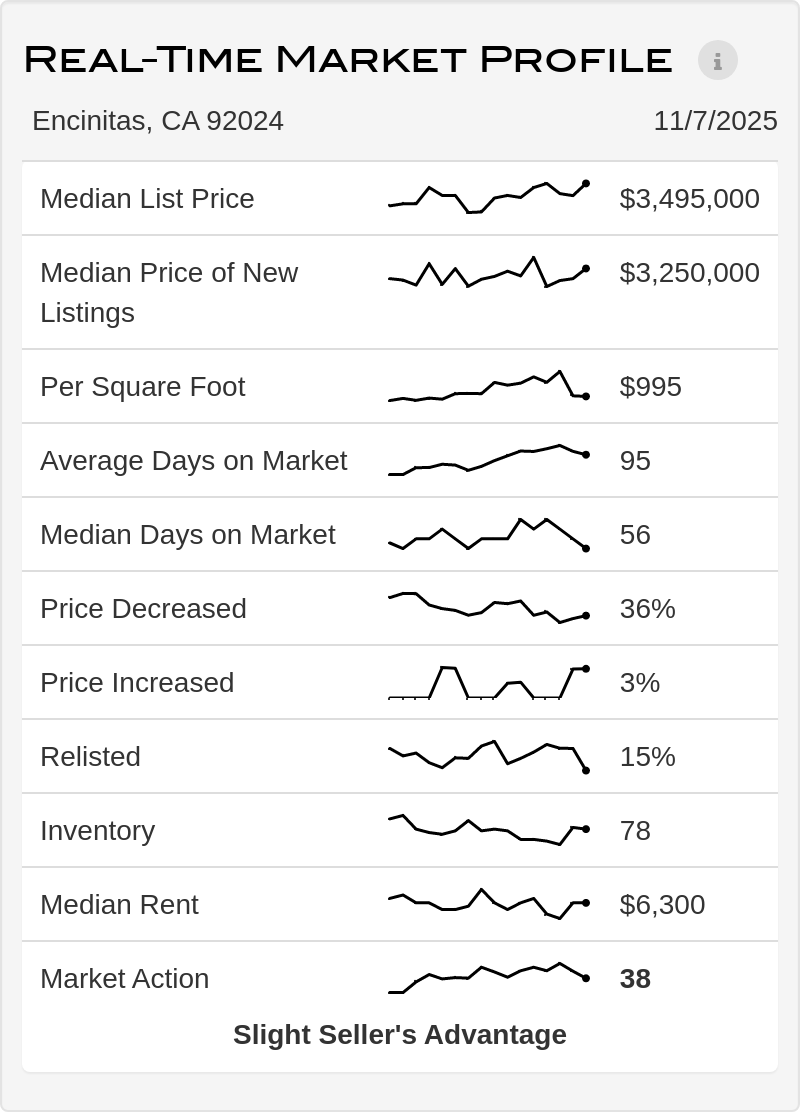Click the Relisted trend sparkline
800x1112 pixels.
488,756
